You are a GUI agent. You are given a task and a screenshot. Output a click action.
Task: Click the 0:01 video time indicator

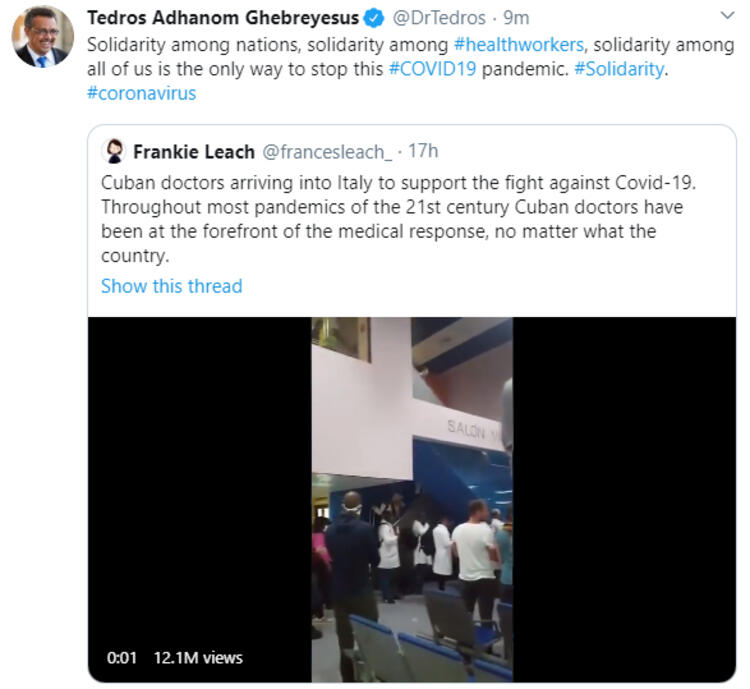coord(122,658)
